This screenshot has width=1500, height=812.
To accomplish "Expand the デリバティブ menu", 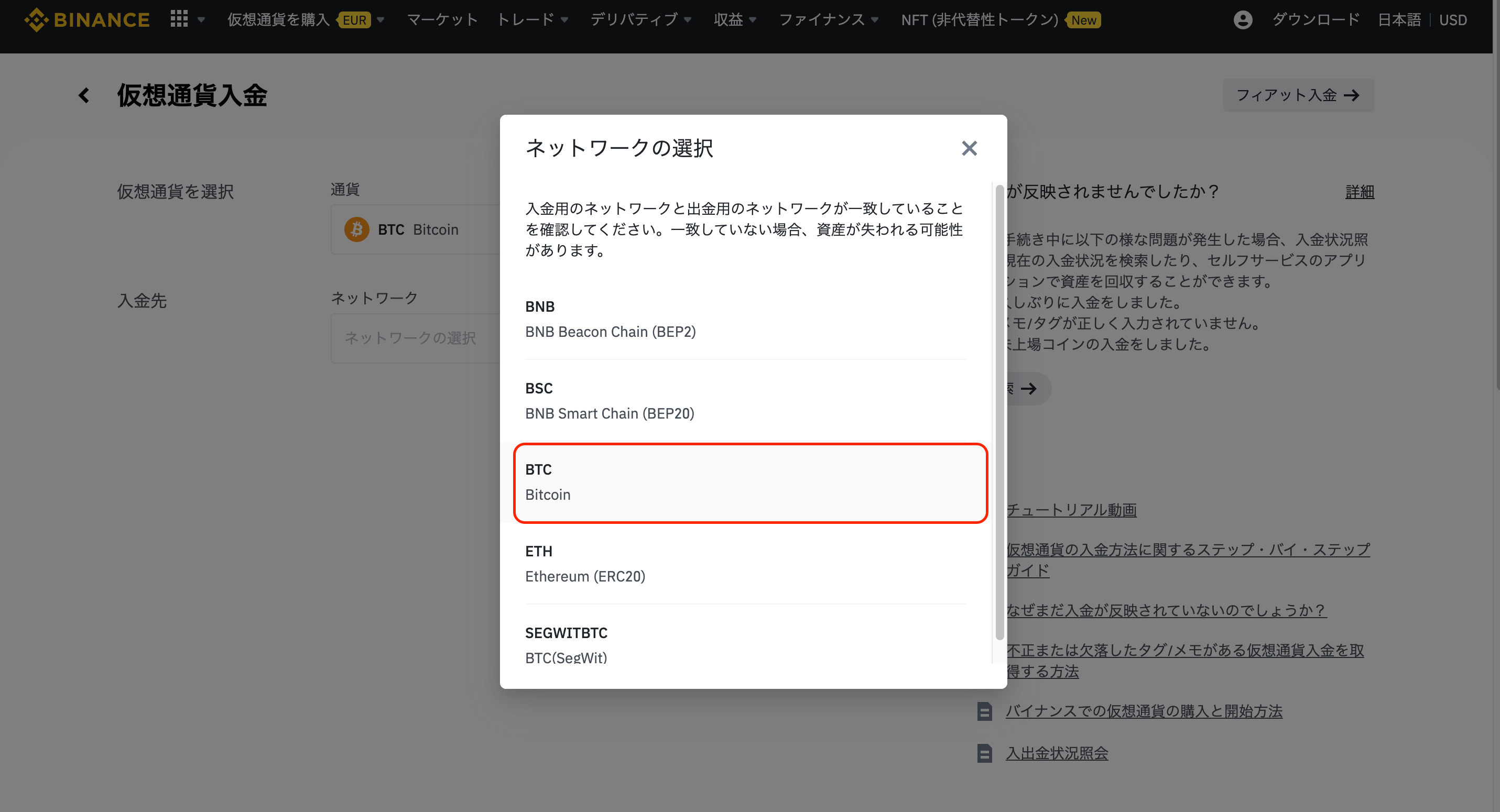I will coord(640,20).
